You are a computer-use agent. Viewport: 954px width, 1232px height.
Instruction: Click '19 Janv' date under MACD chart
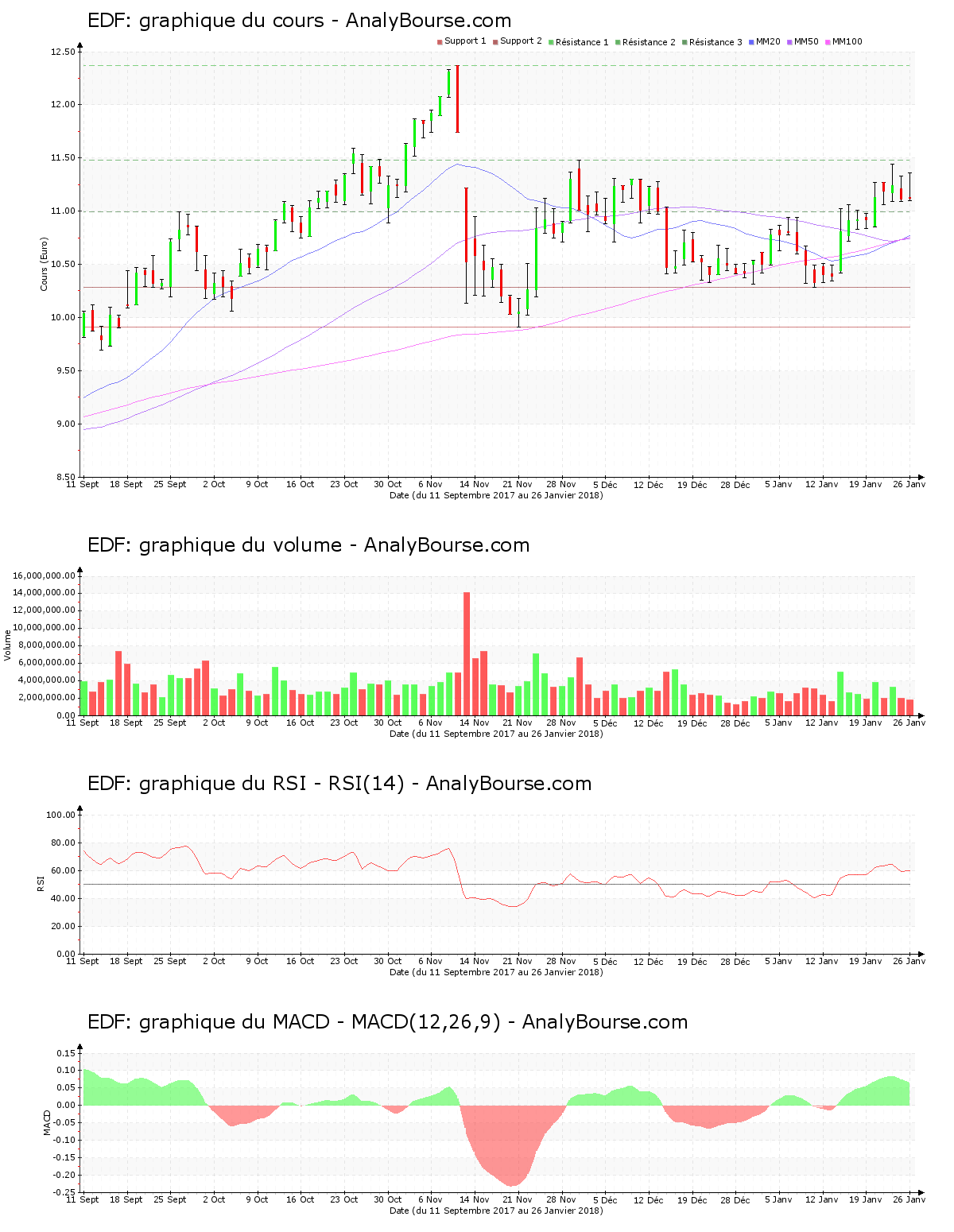click(865, 1199)
